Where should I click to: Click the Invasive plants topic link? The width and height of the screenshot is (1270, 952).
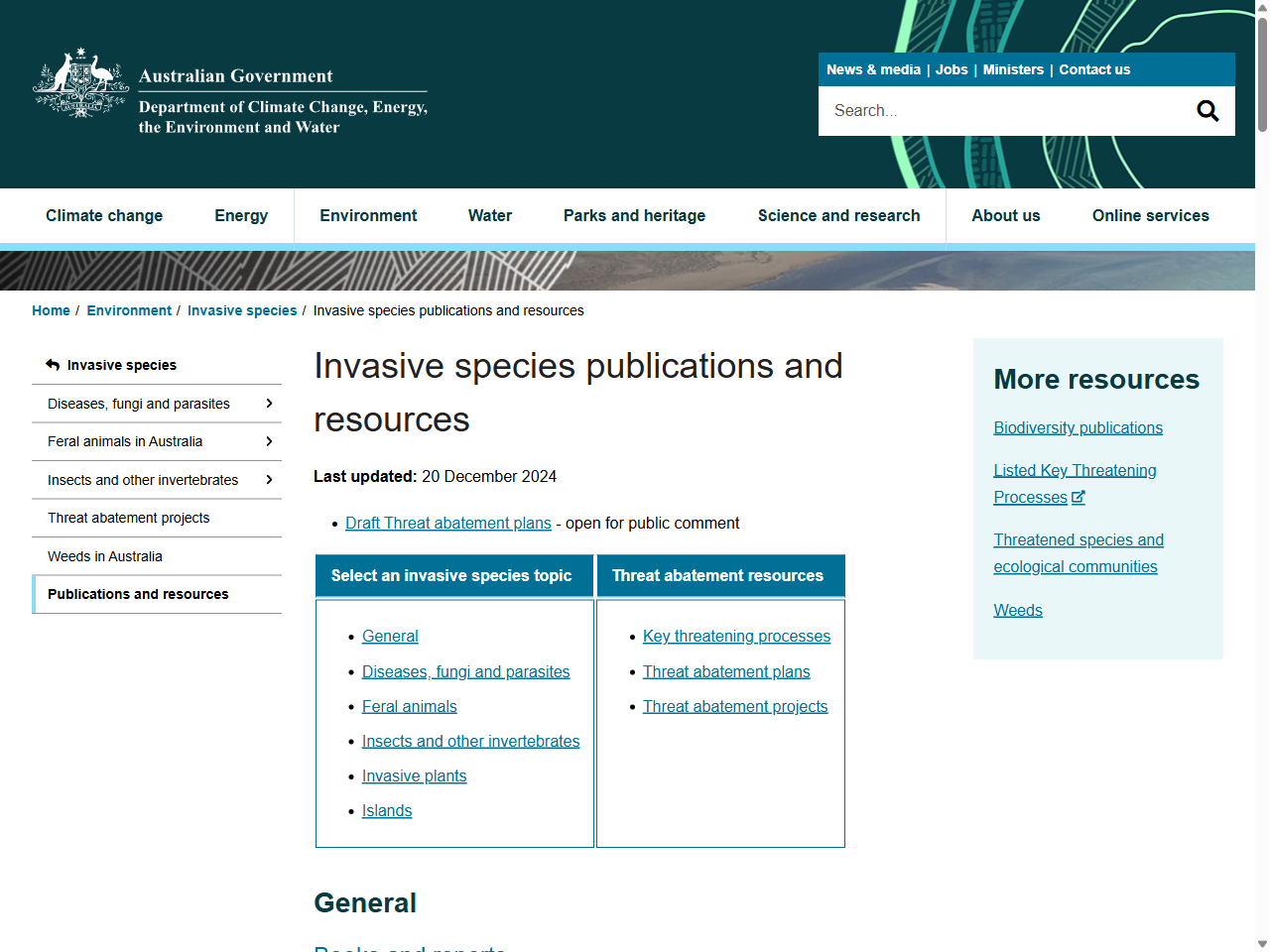pos(414,775)
